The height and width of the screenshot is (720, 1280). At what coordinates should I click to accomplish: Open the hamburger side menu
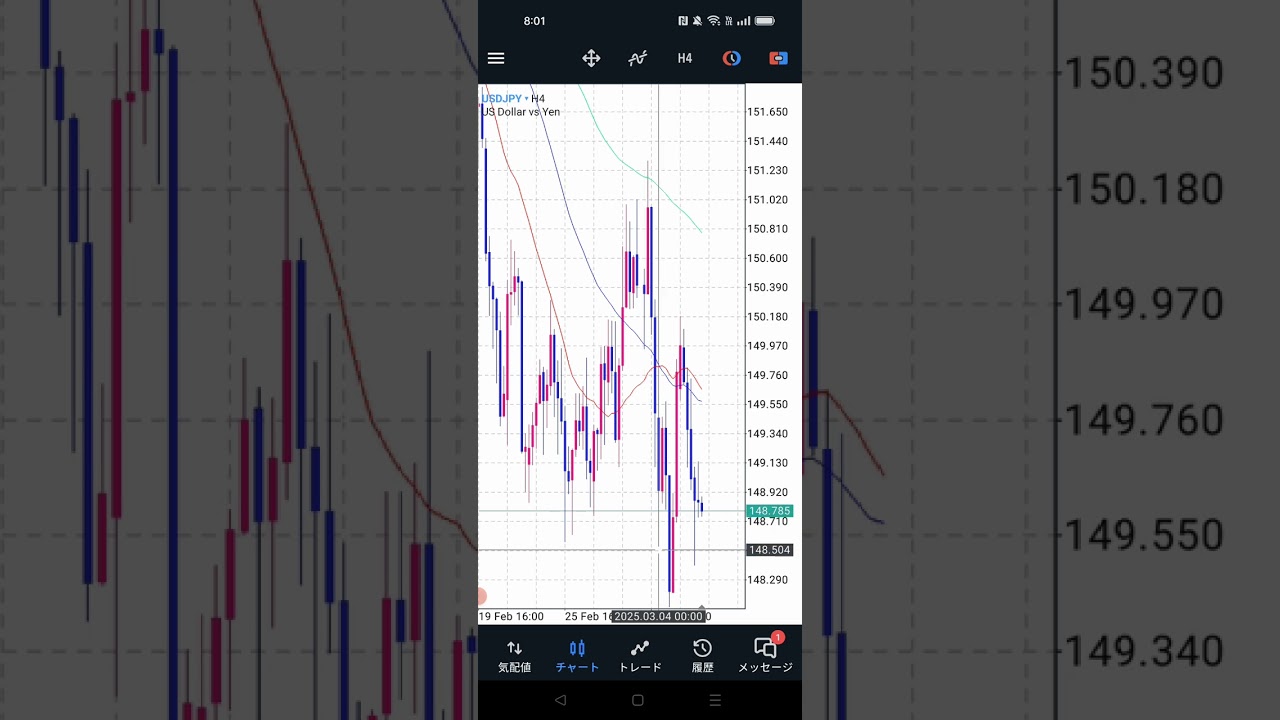[496, 58]
